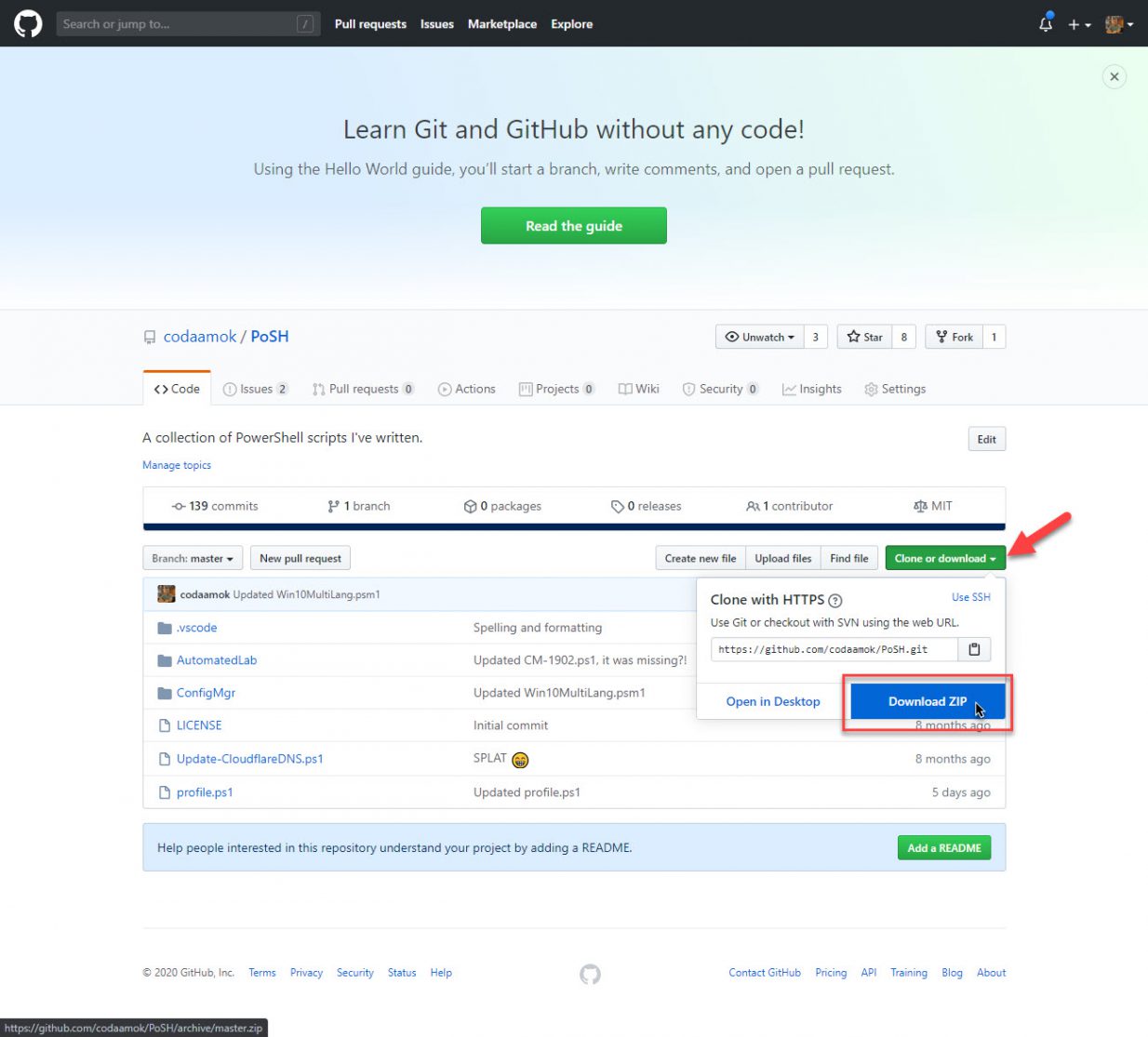Click the folder icon beside ConfigMgr
1148x1037 pixels.
click(x=165, y=692)
